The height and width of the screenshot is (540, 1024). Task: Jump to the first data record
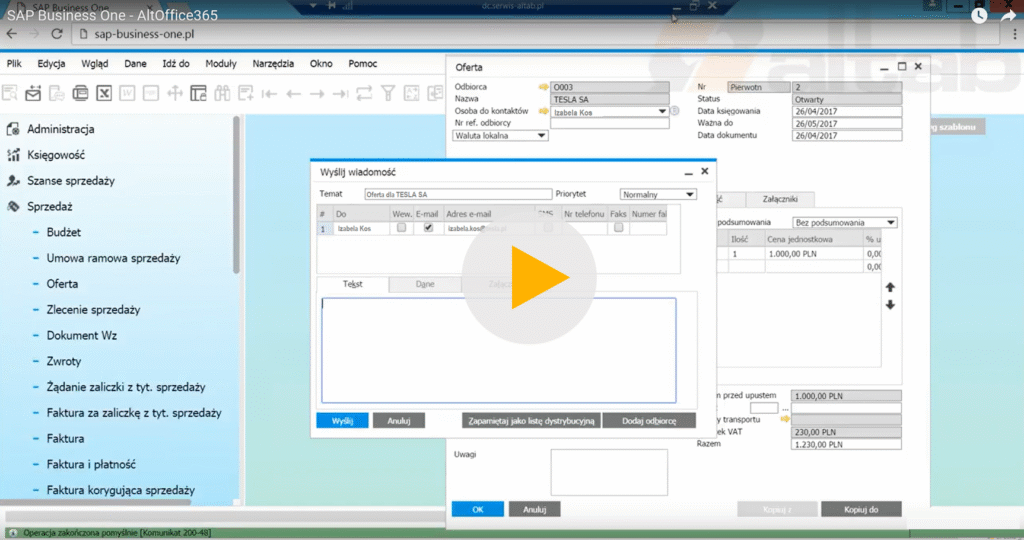point(269,94)
